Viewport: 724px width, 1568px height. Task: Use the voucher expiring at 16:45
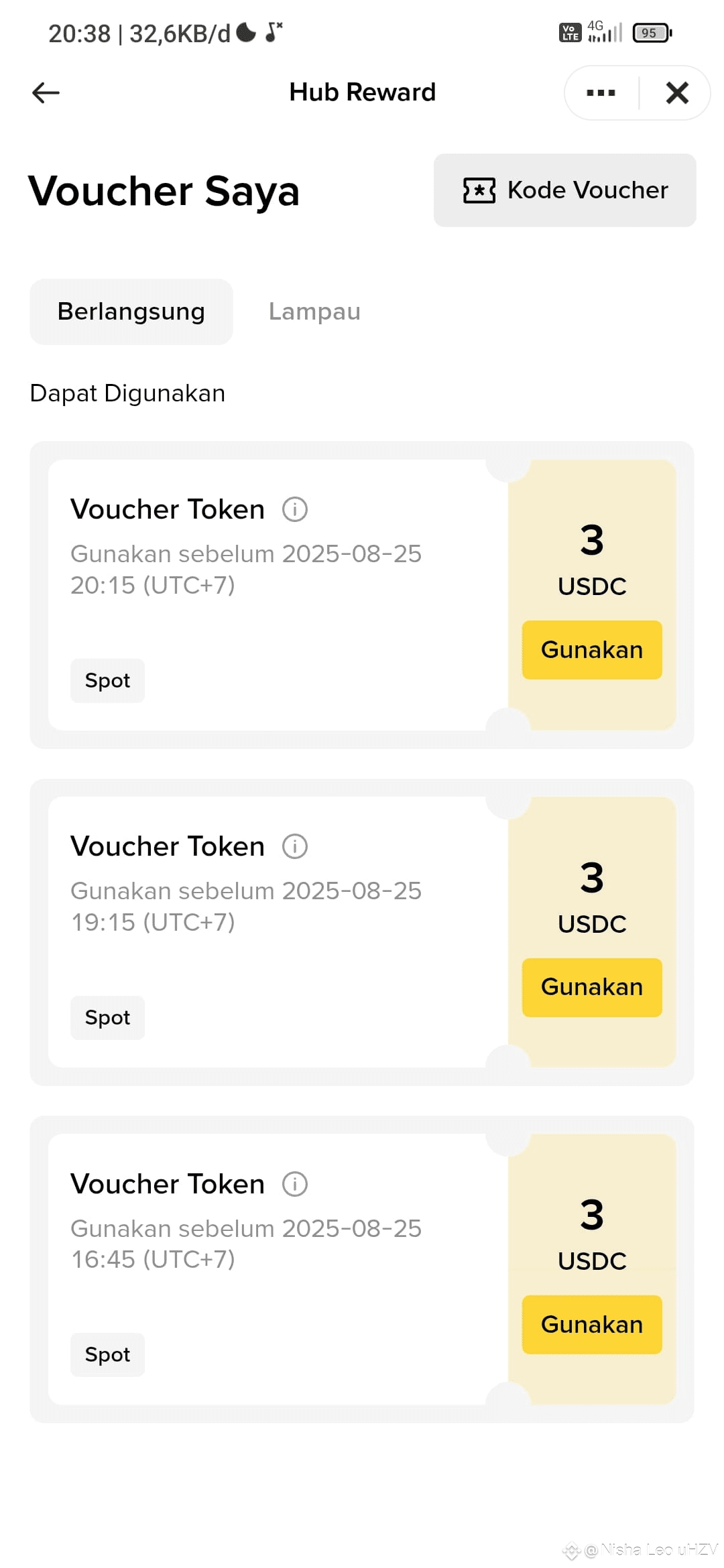[592, 1325]
